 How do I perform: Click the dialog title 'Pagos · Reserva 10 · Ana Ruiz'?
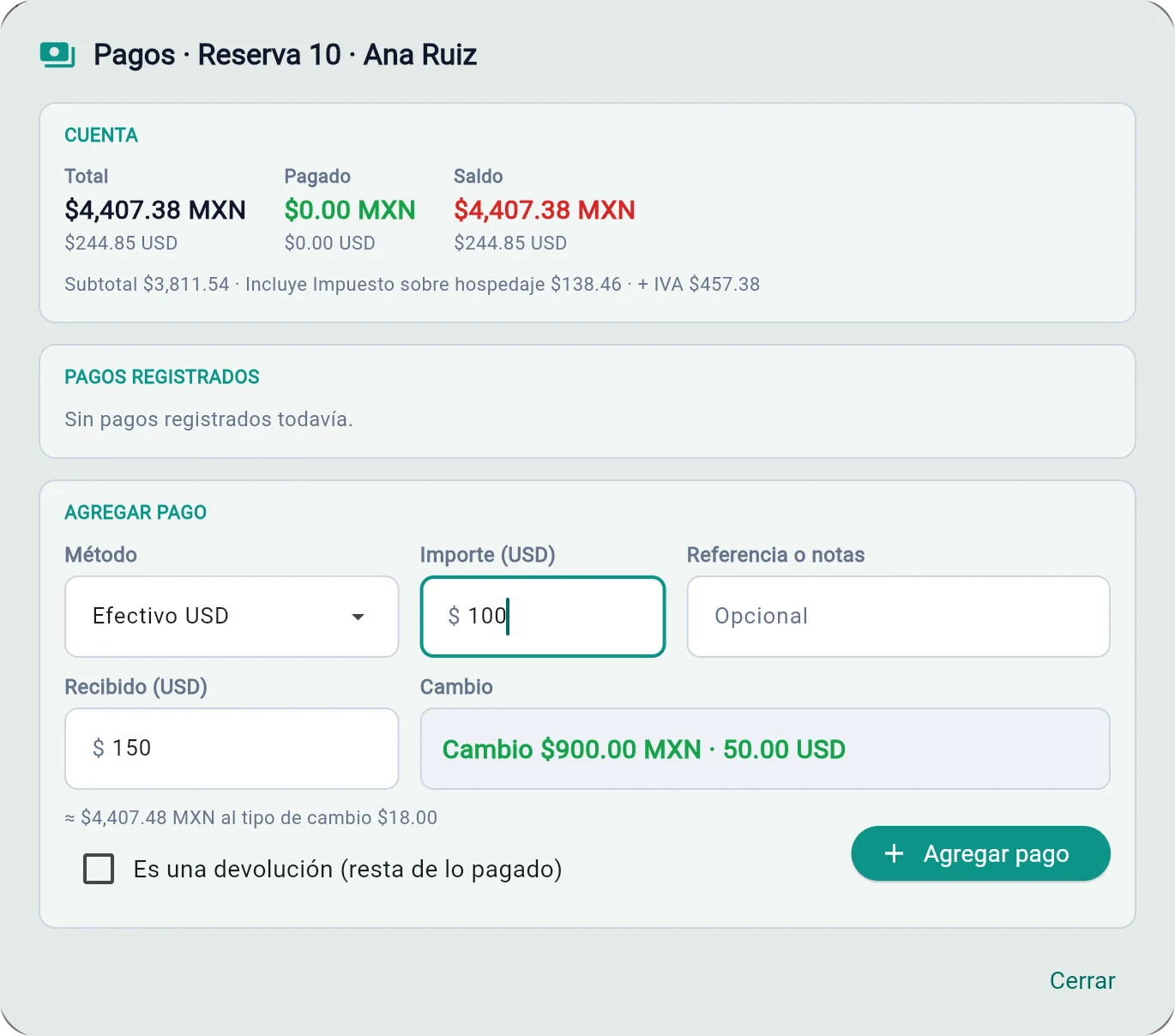pyautogui.click(x=285, y=55)
